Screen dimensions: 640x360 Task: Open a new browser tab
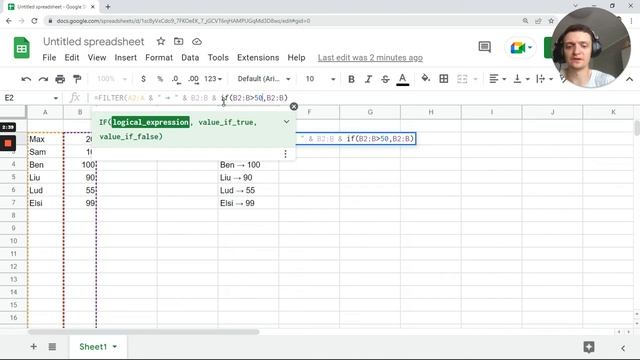pyautogui.click(x=108, y=7)
